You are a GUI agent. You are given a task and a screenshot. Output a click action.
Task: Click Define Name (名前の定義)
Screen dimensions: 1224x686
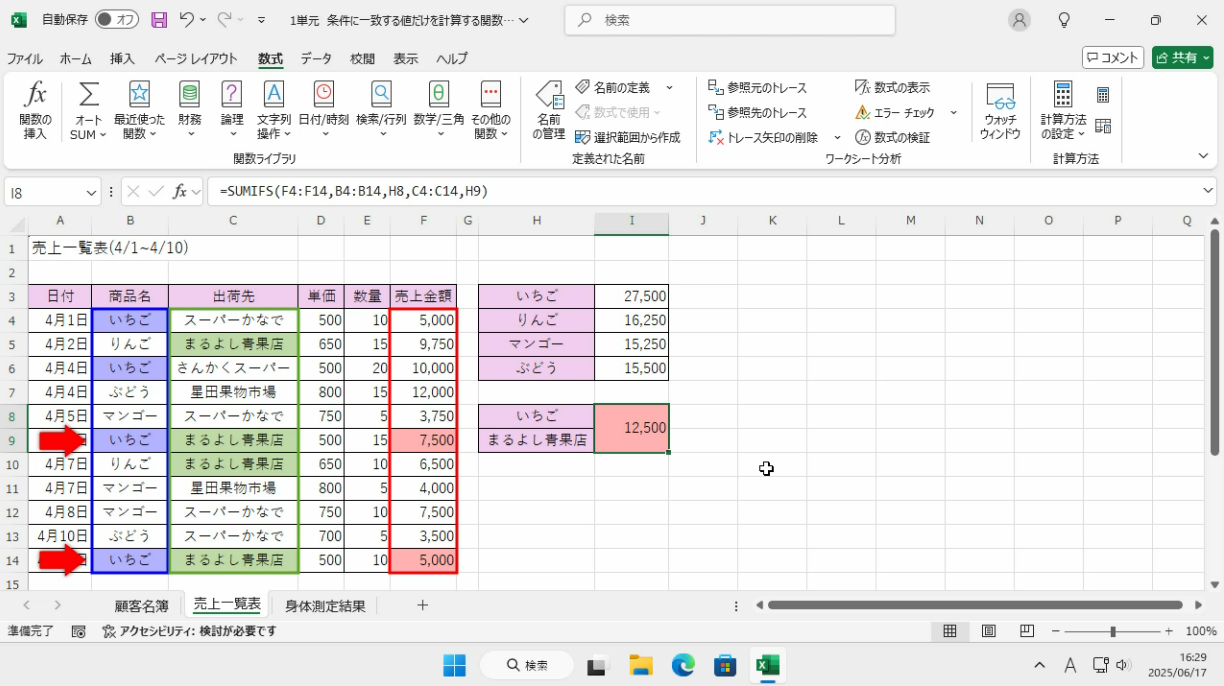coord(612,88)
